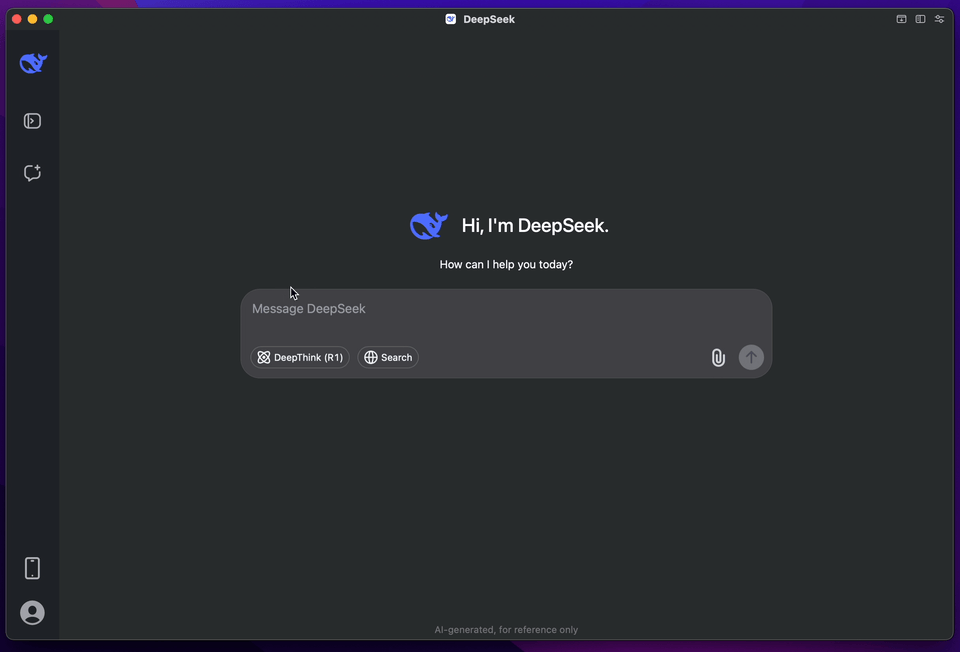Click the DeepSeek whale logo in sidebar
The height and width of the screenshot is (652, 960).
click(33, 63)
